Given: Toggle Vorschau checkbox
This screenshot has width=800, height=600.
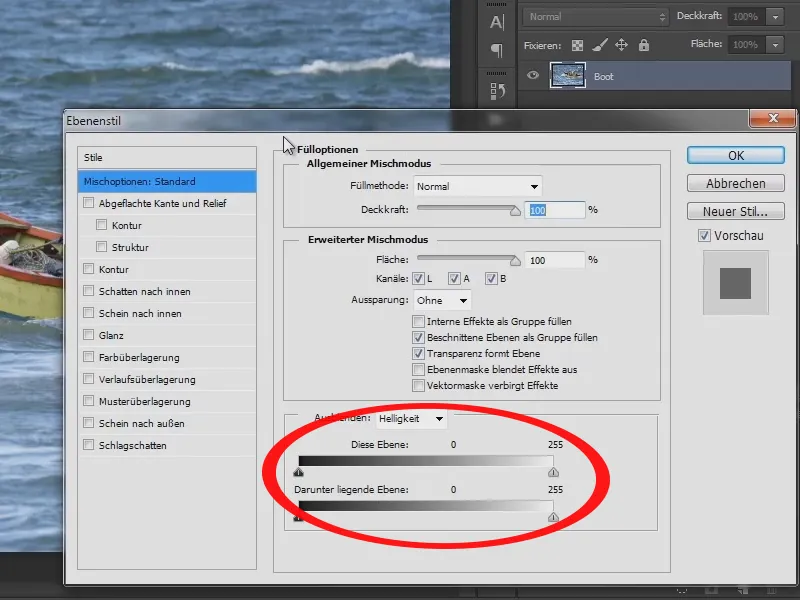Looking at the screenshot, I should tap(704, 236).
